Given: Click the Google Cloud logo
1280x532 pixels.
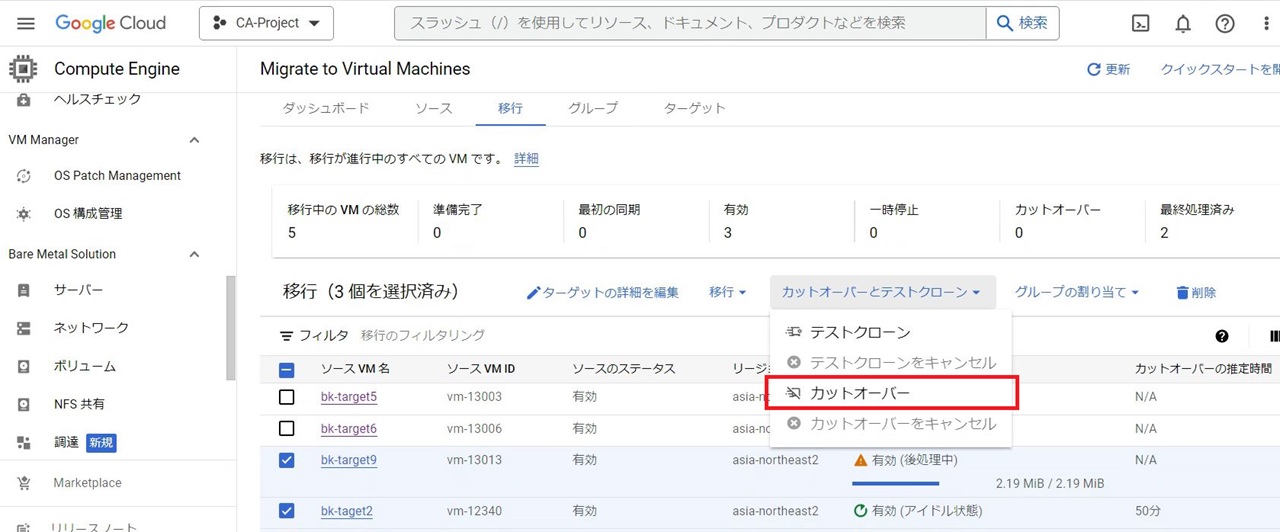Looking at the screenshot, I should 110,23.
